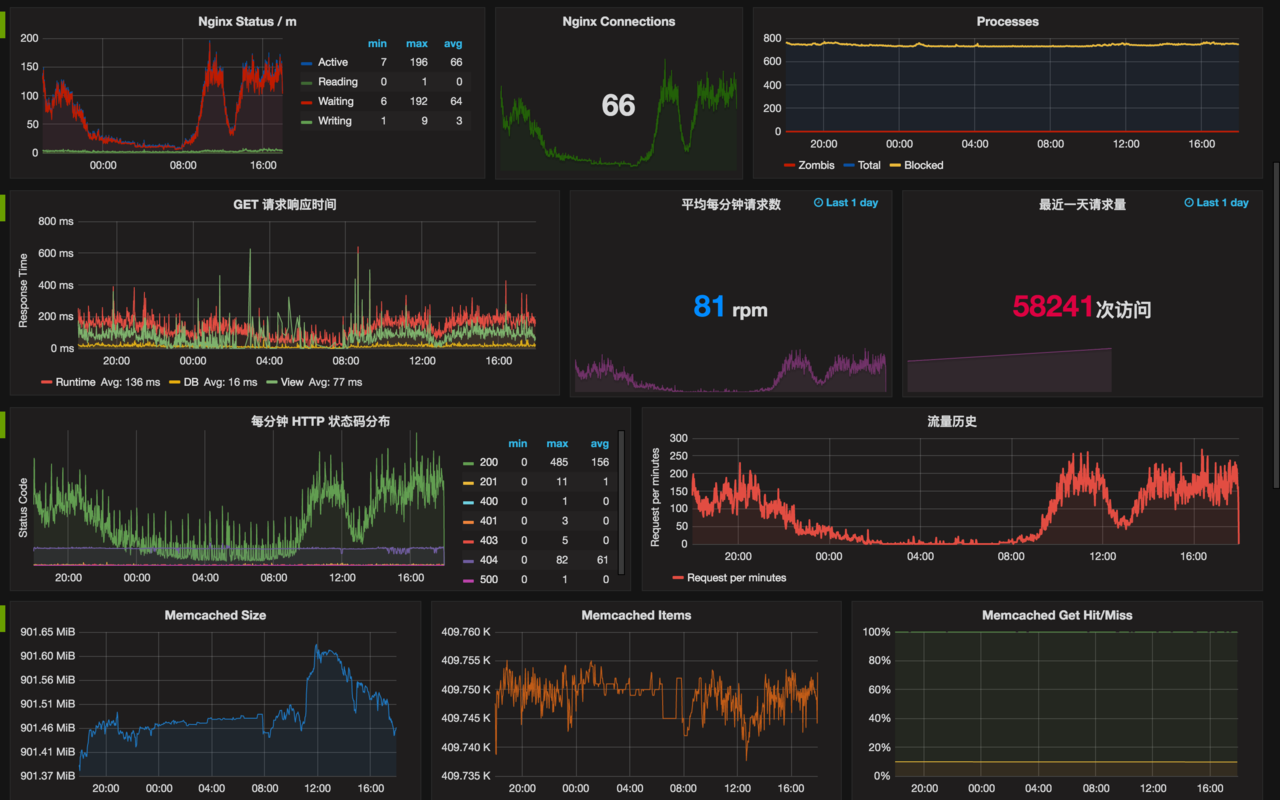Open the Memcached Items panel title menu
The height and width of the screenshot is (800, 1280).
[x=636, y=616]
